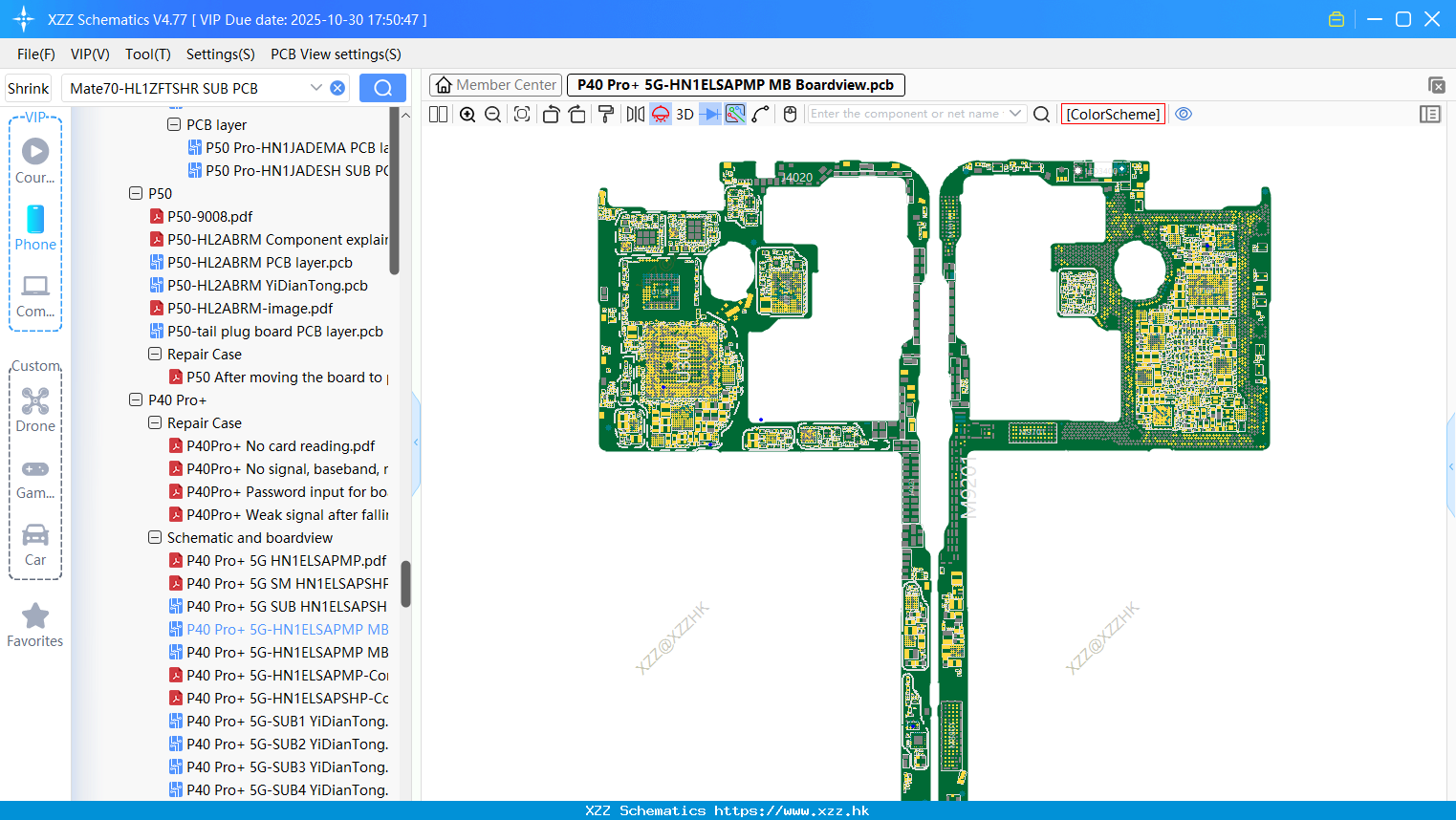Open the ColorScheme button
This screenshot has width=1456, height=820.
1113,114
